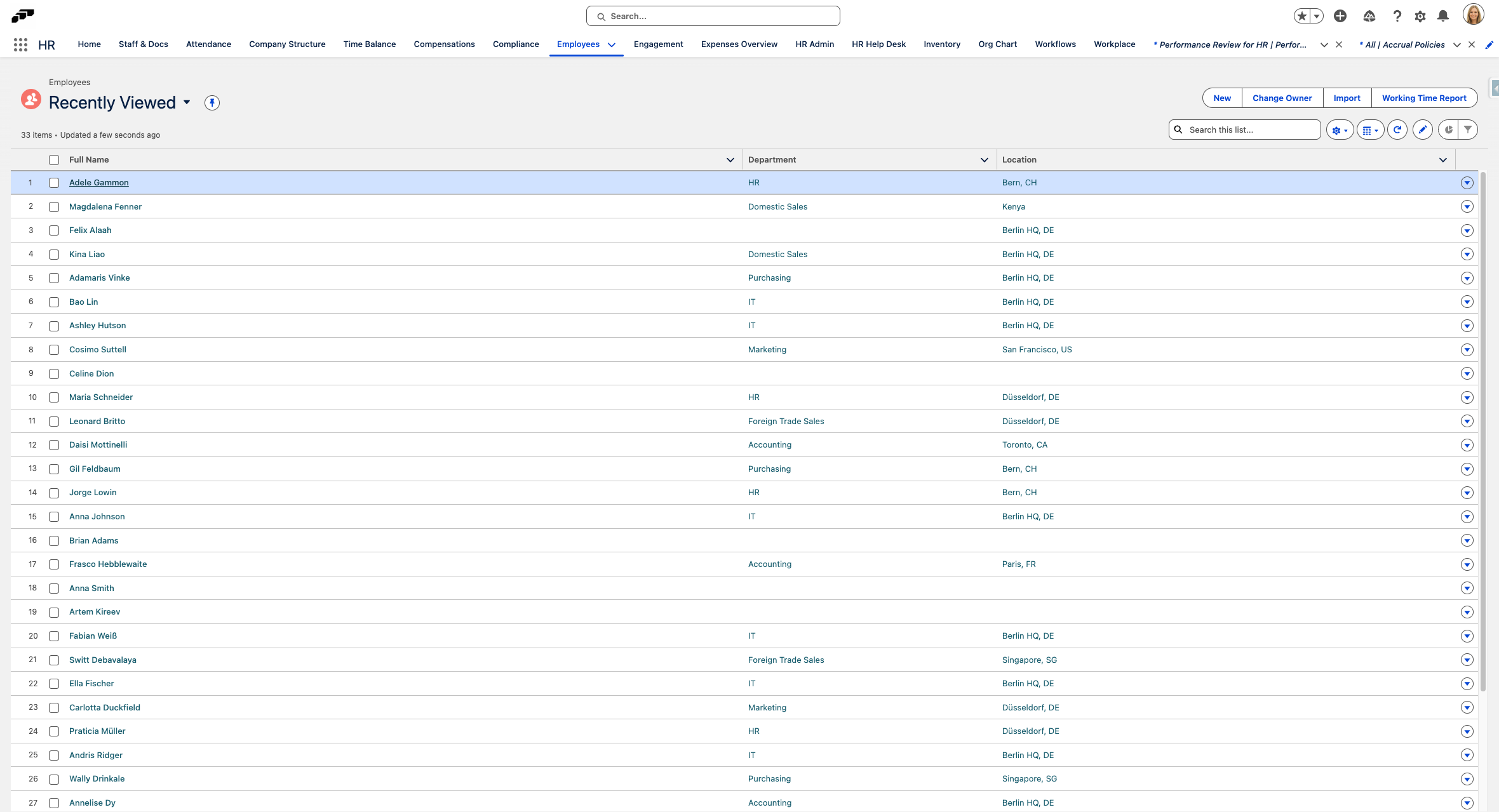1499x812 pixels.
Task: Toggle the select-all rows checkbox
Action: click(x=54, y=160)
